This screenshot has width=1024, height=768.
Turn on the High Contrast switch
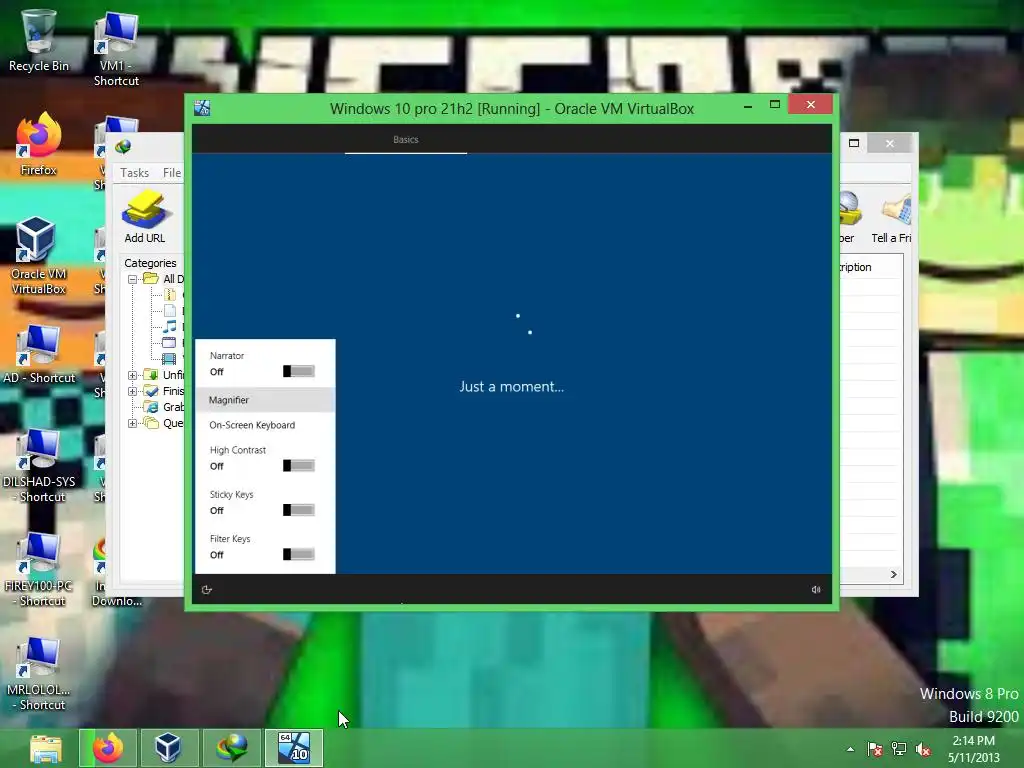298,466
